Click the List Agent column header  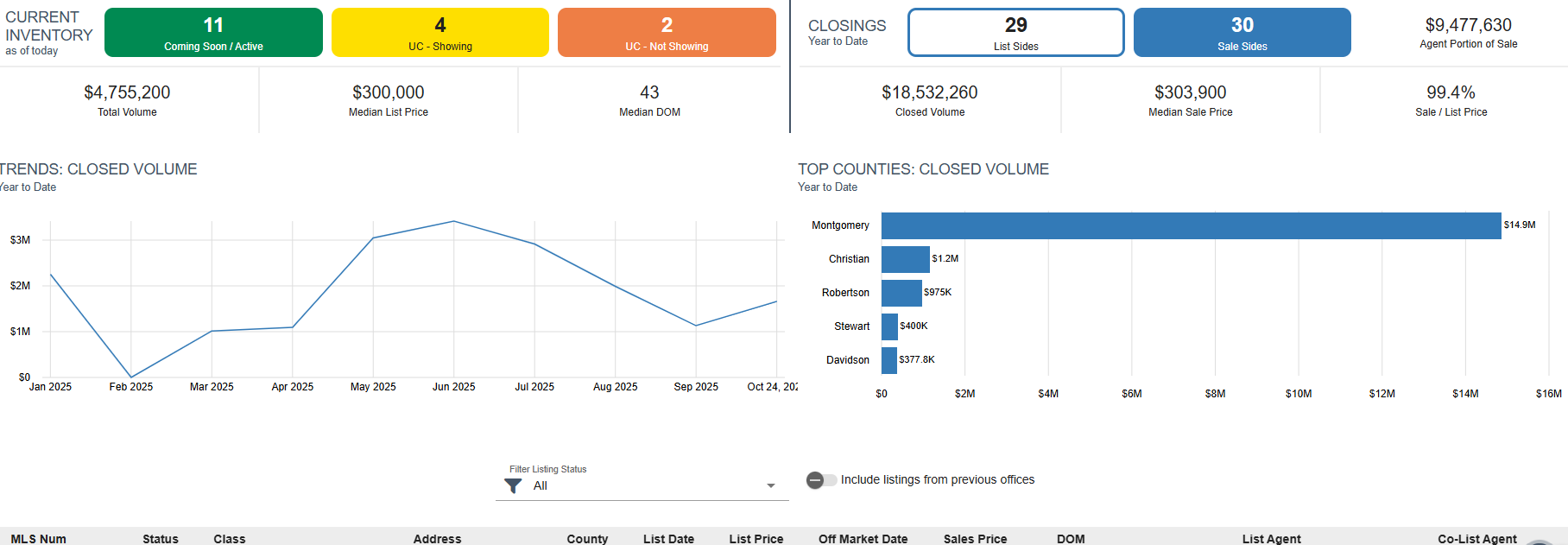1271,538
